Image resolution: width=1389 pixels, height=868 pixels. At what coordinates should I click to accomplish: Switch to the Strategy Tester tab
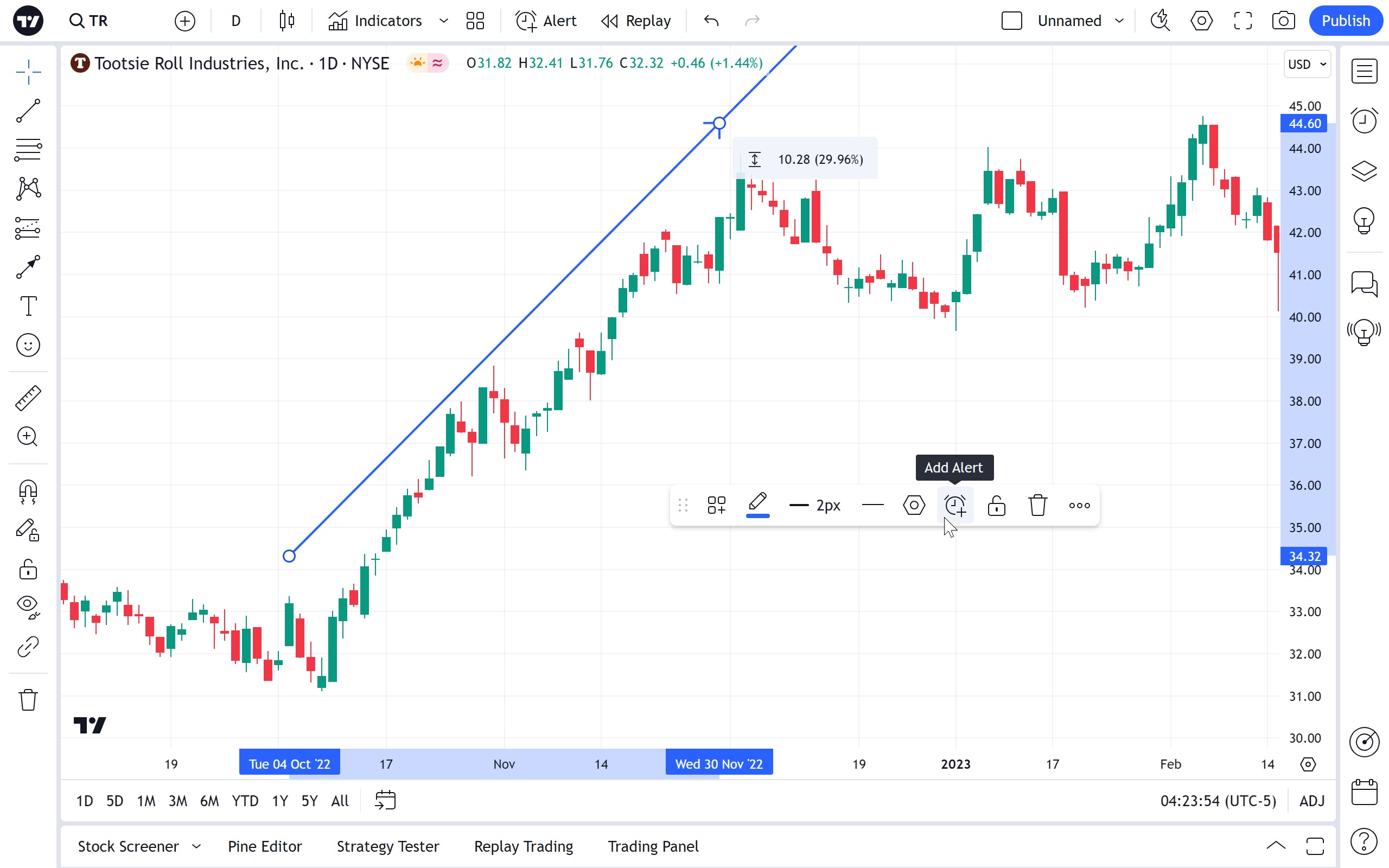click(387, 846)
